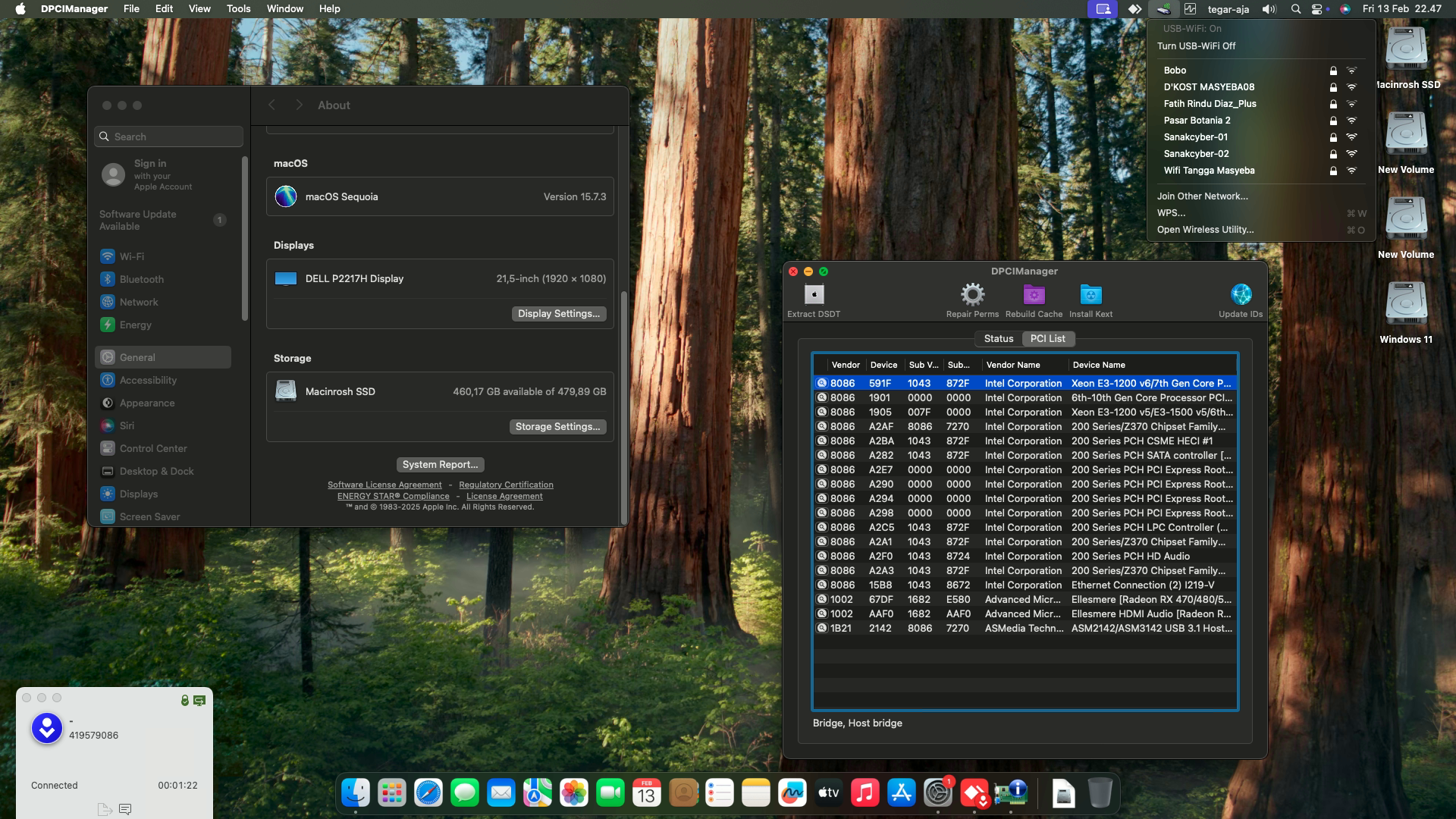Open Calendar from the Dock
The image size is (1456, 819).
(647, 793)
